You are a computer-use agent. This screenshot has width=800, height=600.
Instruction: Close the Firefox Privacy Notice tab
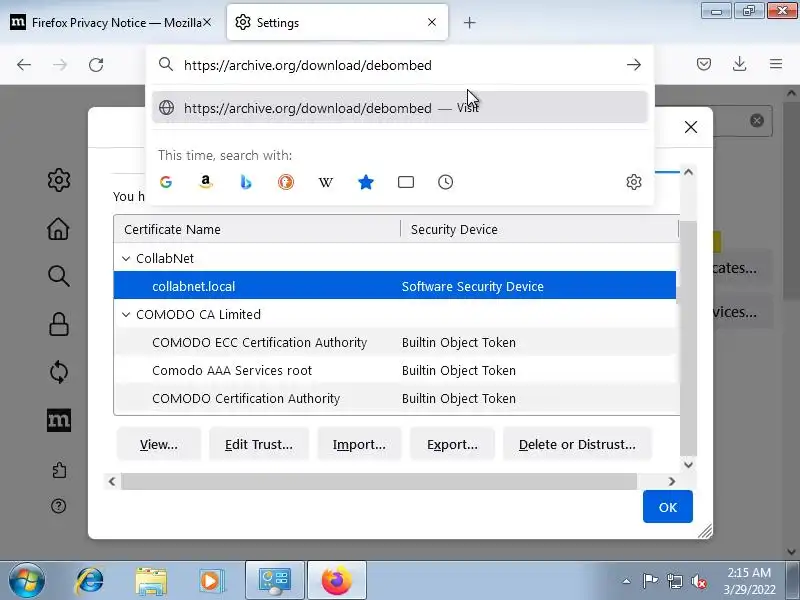tap(207, 22)
